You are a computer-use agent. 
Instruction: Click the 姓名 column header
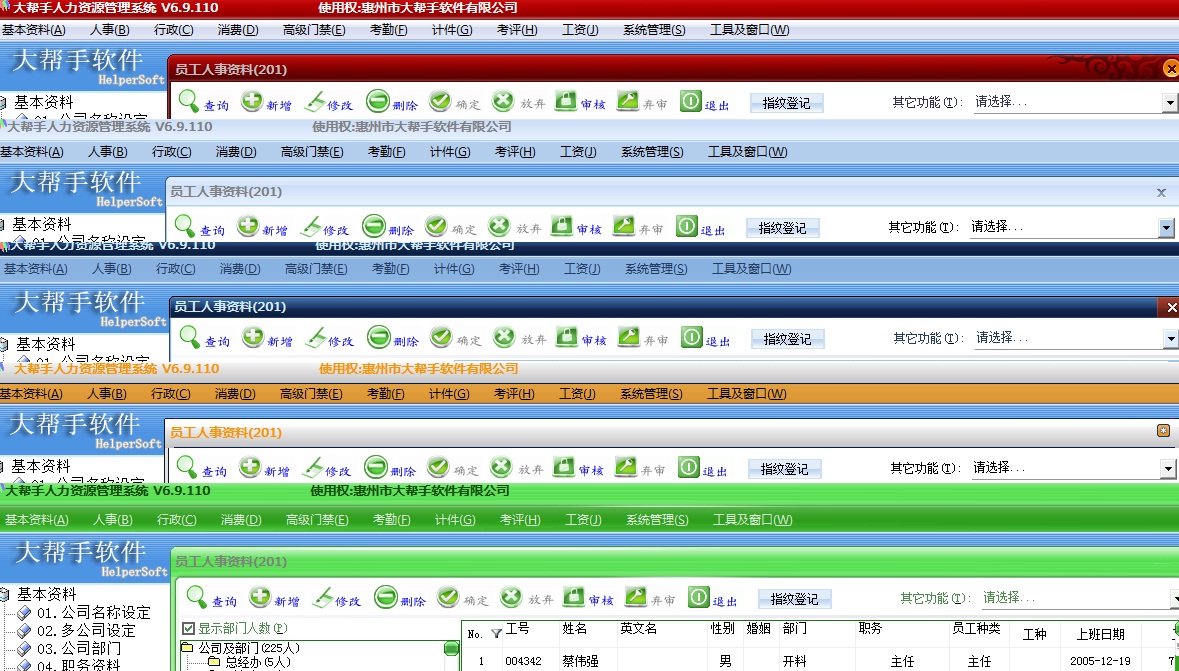point(574,629)
